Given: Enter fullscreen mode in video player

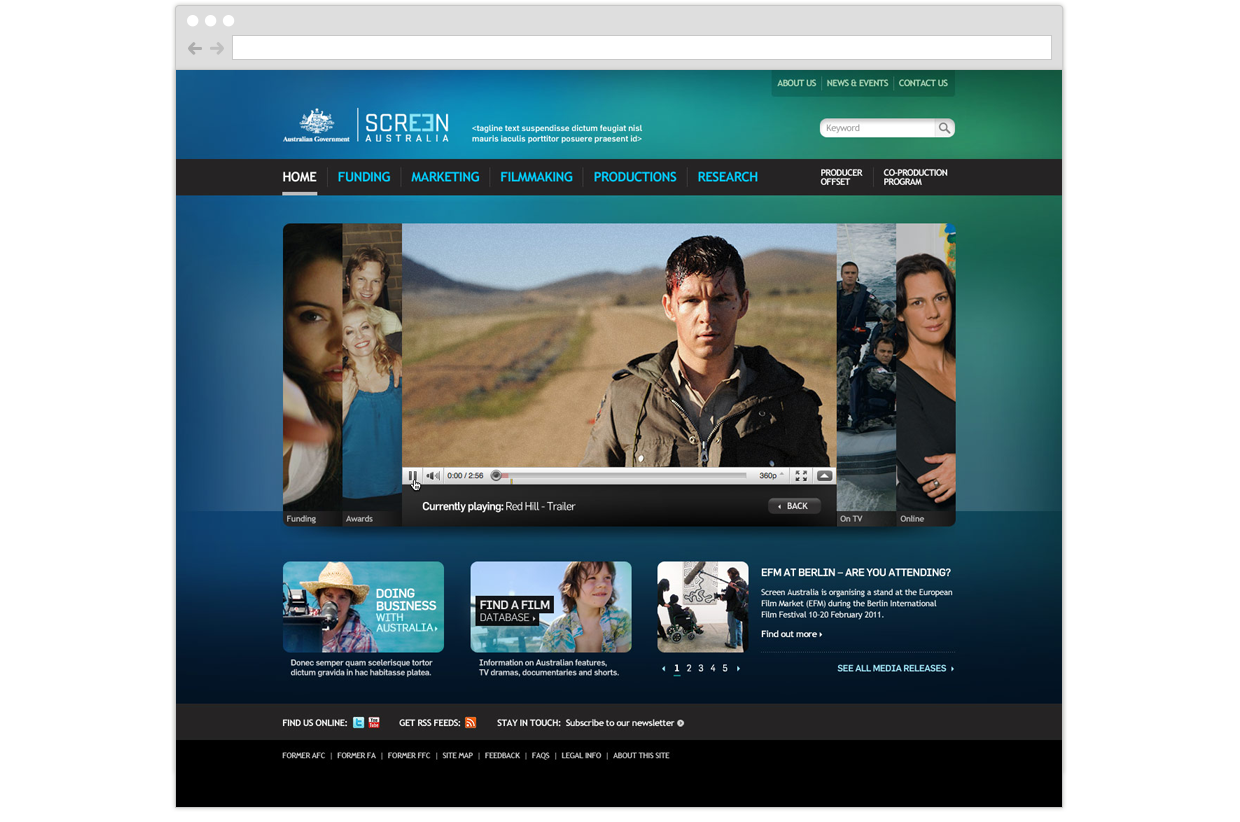Looking at the screenshot, I should pos(801,476).
